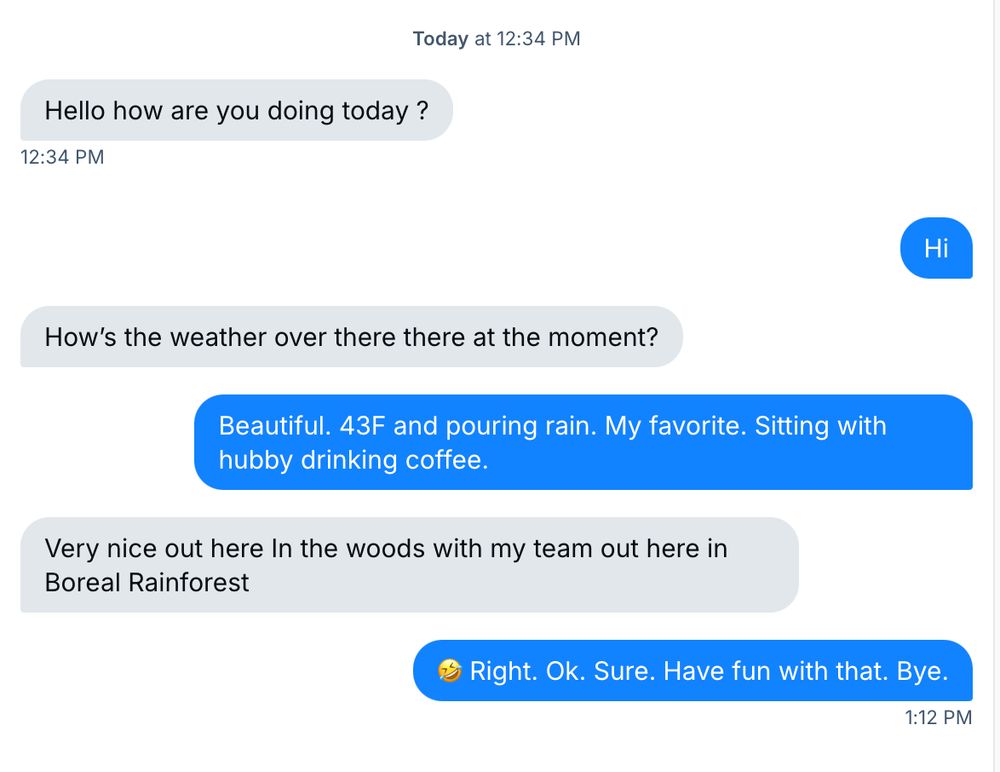This screenshot has height=772, width=1000.
Task: Click the 1:12 PM timestamp below the last message
Action: coord(937,718)
